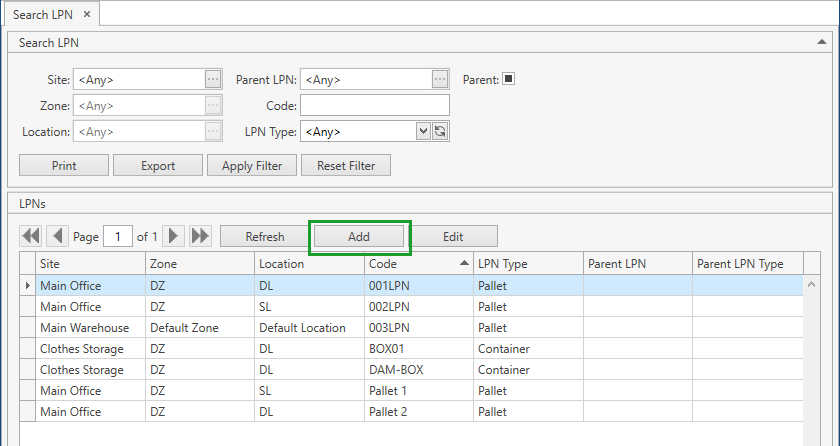The height and width of the screenshot is (446, 840).
Task: Open Parent LPN lookup ellipsis button
Action: [440, 79]
